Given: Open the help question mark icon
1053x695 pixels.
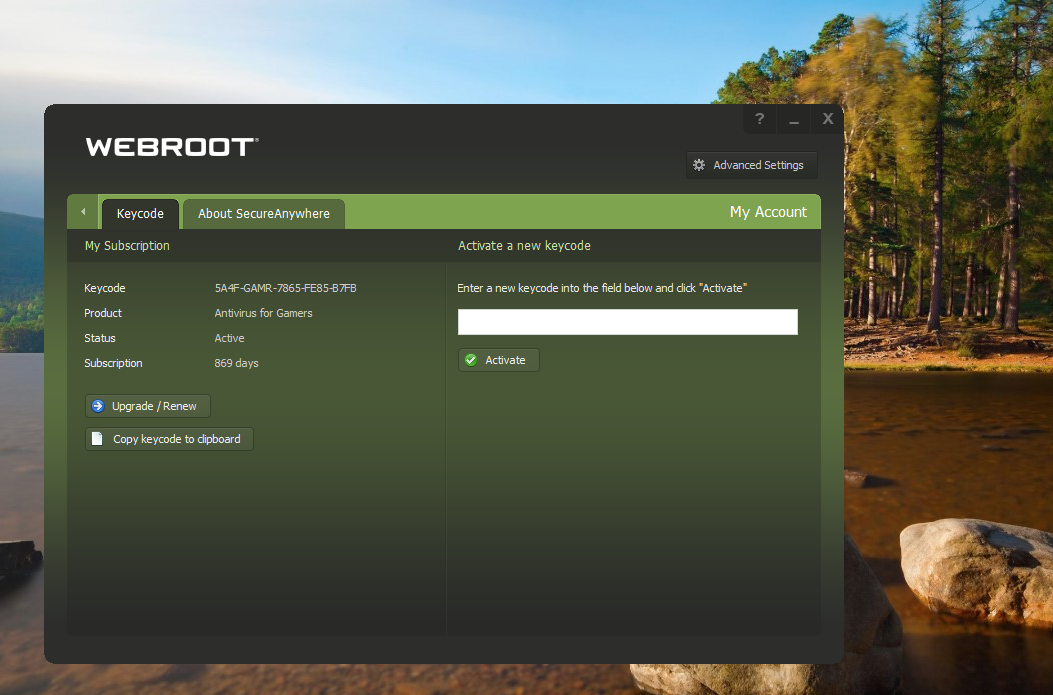Looking at the screenshot, I should tap(760, 119).
